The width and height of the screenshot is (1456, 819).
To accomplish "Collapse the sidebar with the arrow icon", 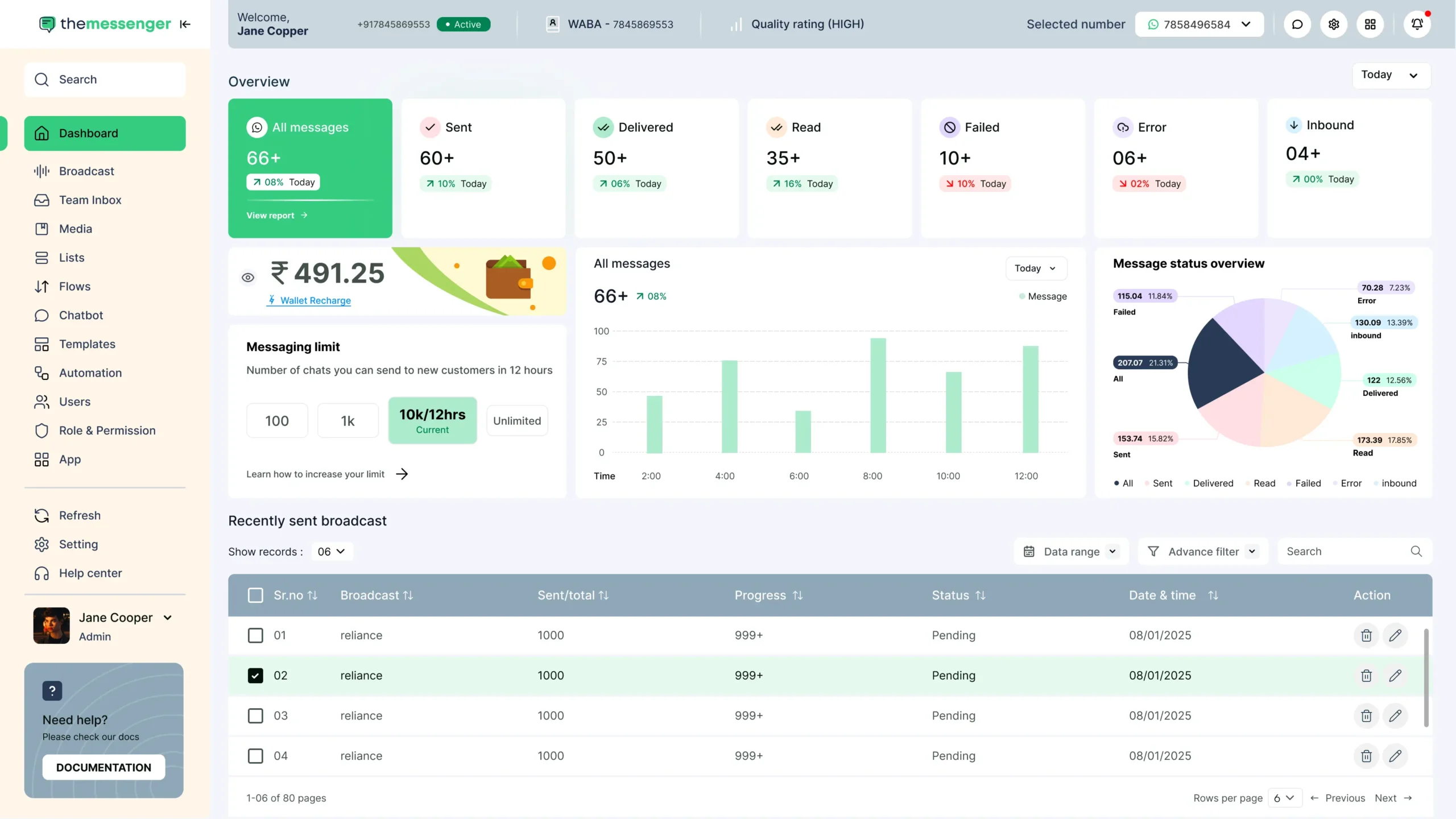I will point(185,24).
